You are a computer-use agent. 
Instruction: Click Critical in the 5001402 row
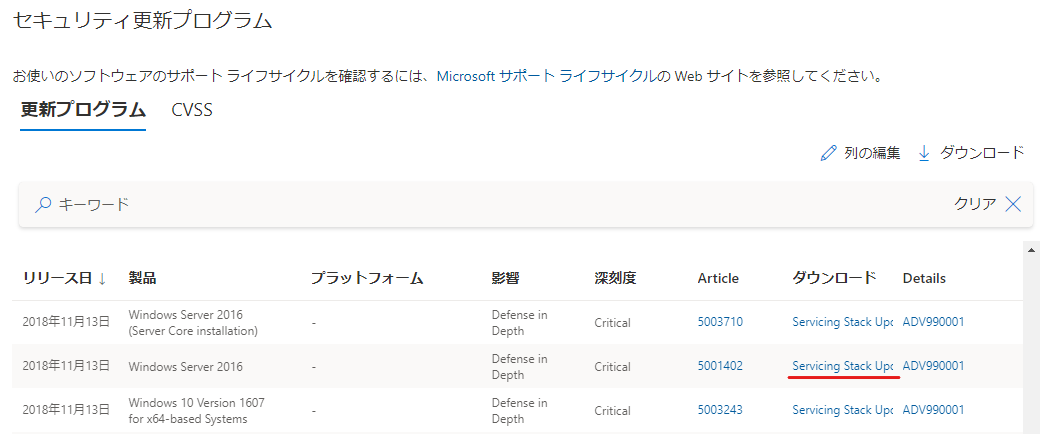coord(613,367)
